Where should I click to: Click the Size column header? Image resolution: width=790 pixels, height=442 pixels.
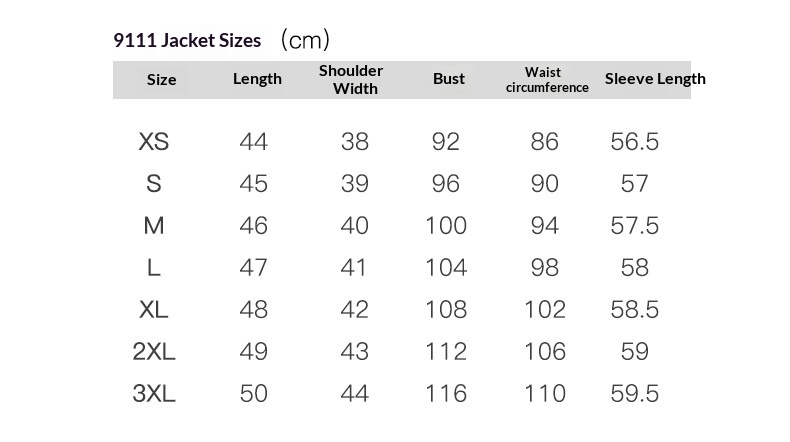pos(161,80)
